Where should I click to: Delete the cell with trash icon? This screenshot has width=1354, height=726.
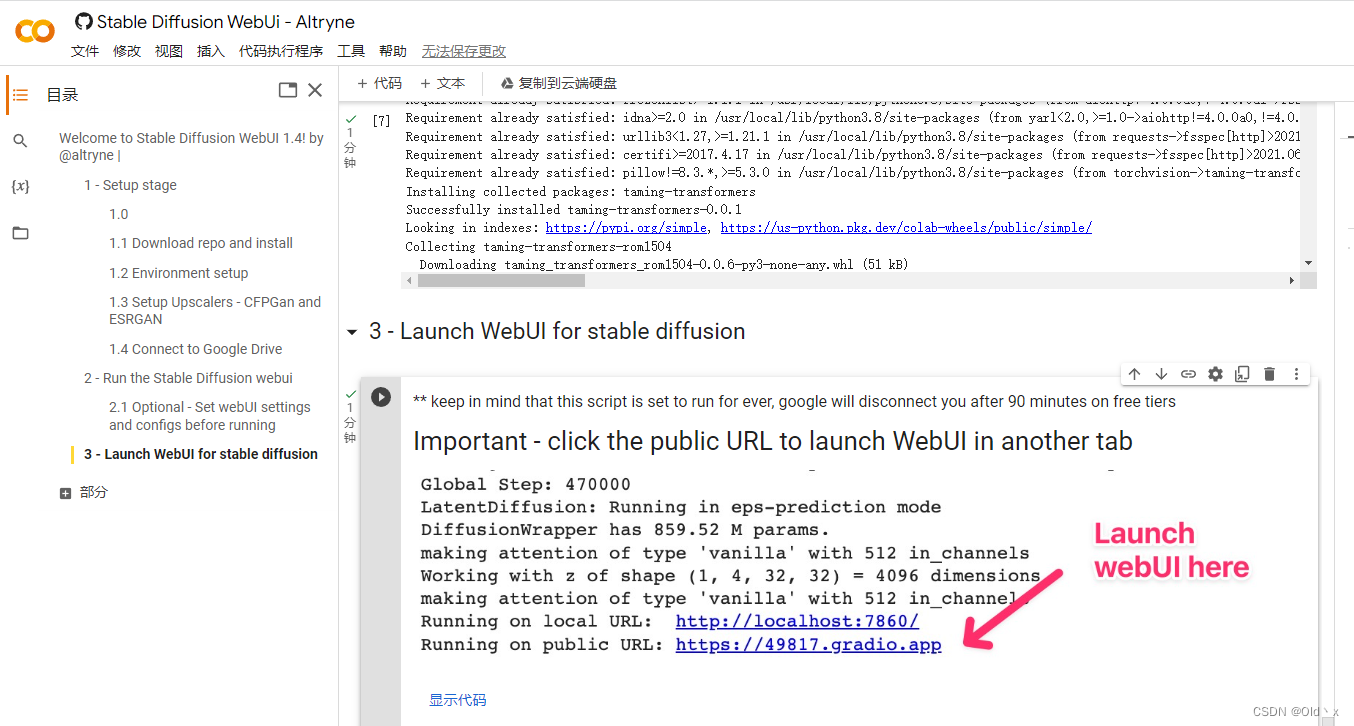point(1269,374)
